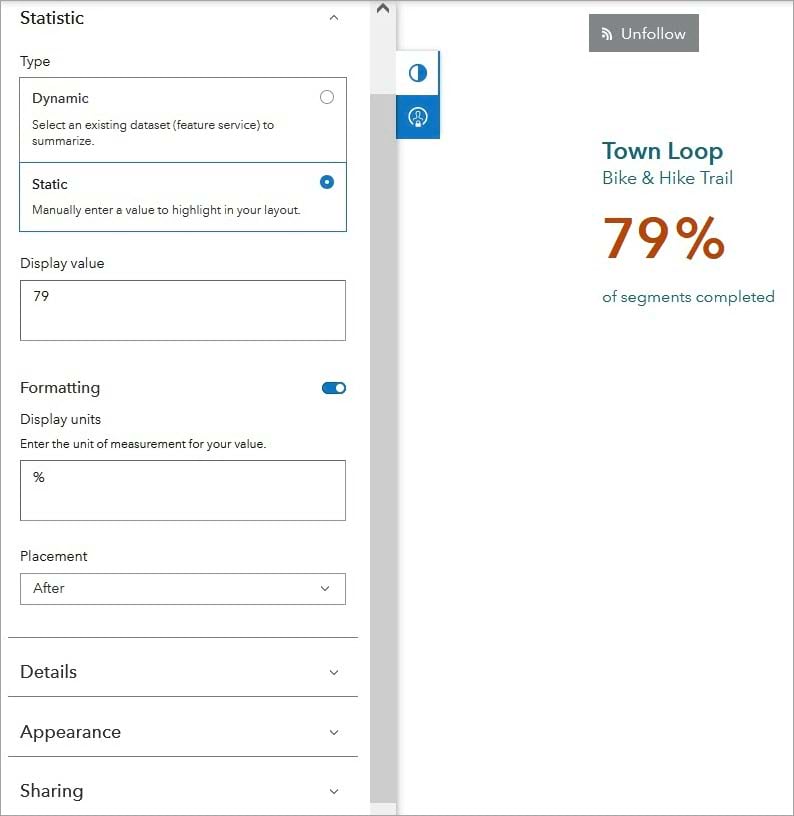
Task: Click the Unfollow button
Action: point(644,34)
